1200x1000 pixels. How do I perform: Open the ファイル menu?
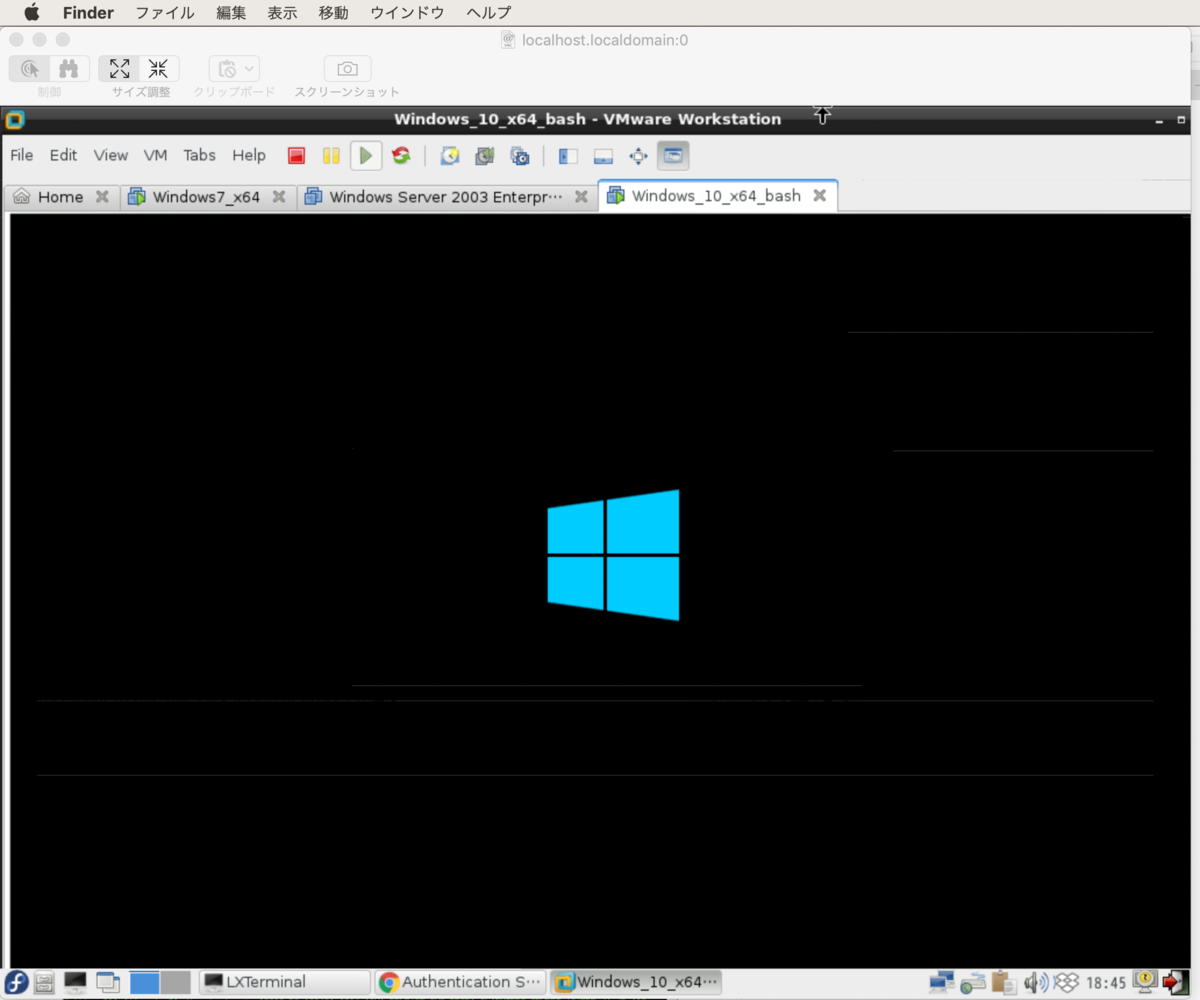click(x=165, y=13)
